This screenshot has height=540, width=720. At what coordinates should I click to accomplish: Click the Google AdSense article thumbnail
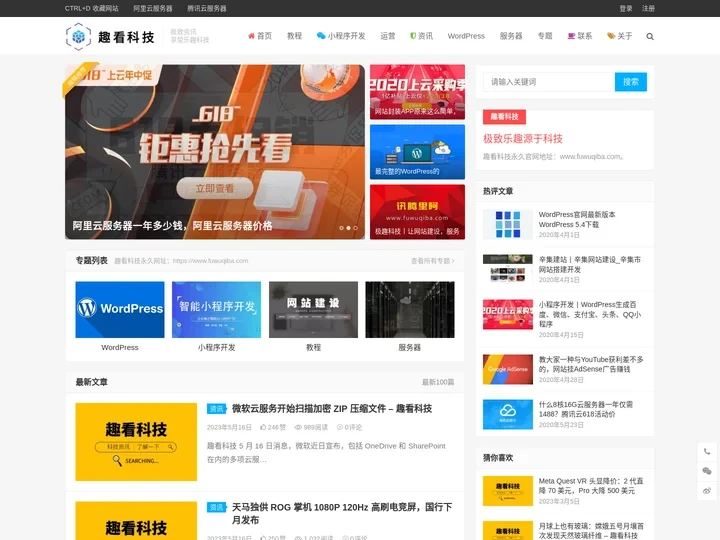click(508, 369)
